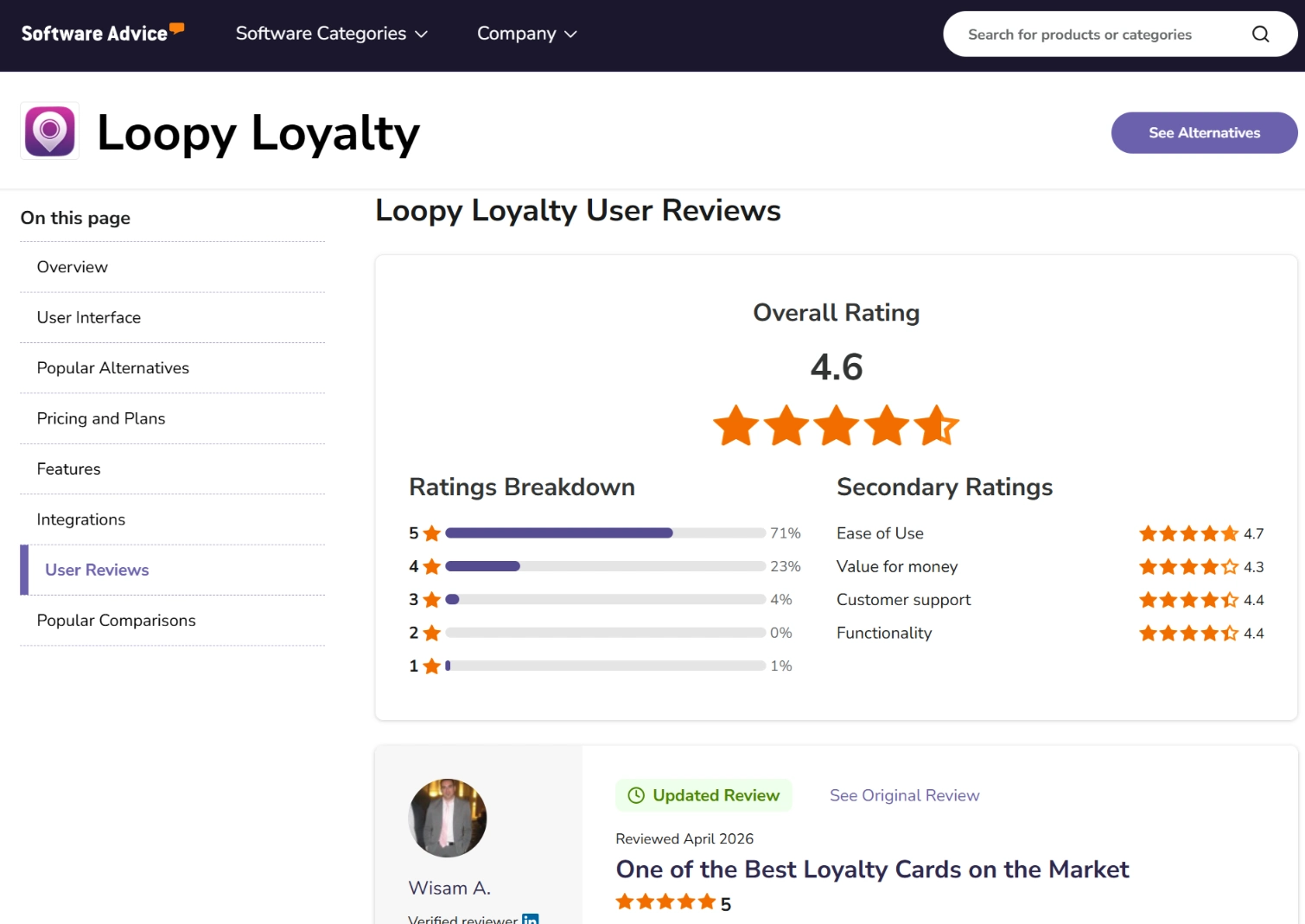Click the 3-star rating bar
Image resolution: width=1305 pixels, height=924 pixels.
coord(605,599)
